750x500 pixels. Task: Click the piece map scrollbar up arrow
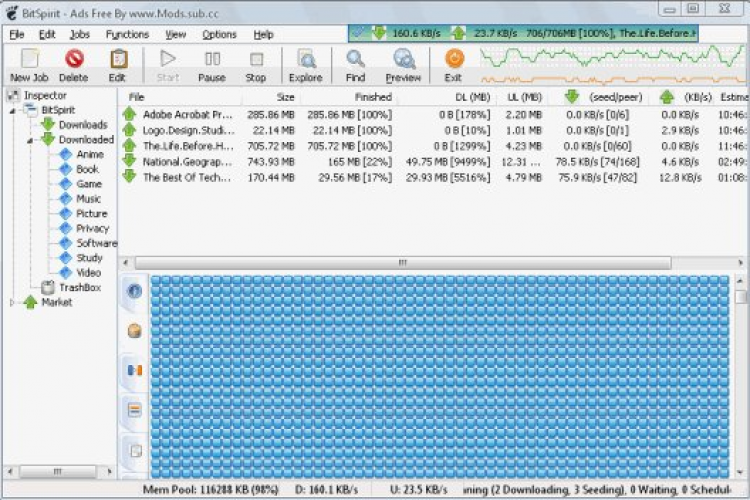click(x=740, y=281)
